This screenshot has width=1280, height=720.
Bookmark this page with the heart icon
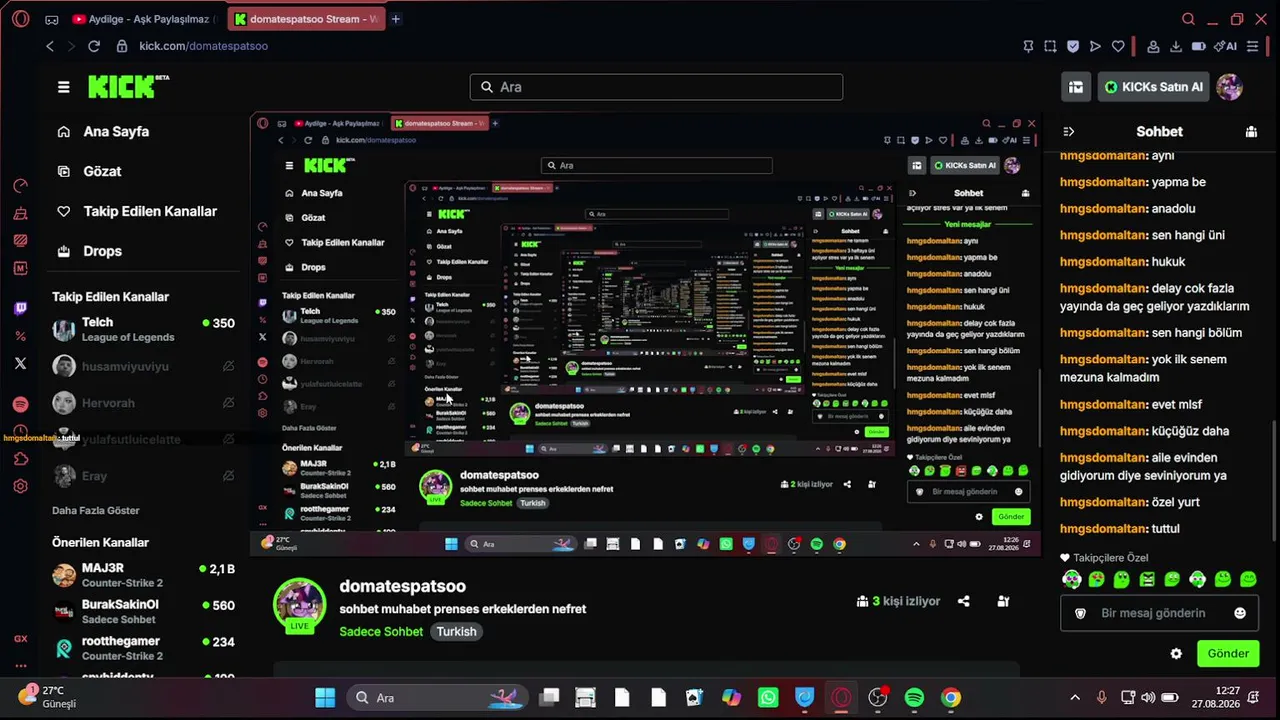(1118, 46)
